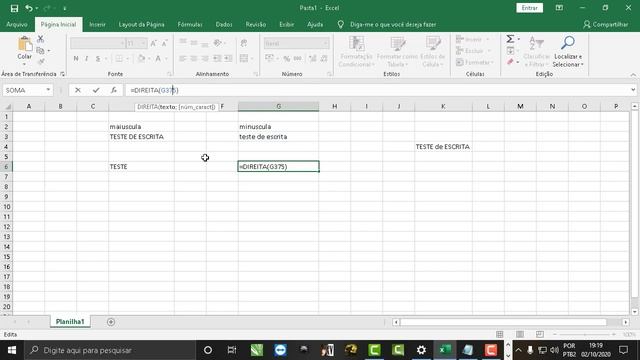This screenshot has height=360, width=640.
Task: Customize the quick access toolbar dropdown
Action: click(64, 8)
